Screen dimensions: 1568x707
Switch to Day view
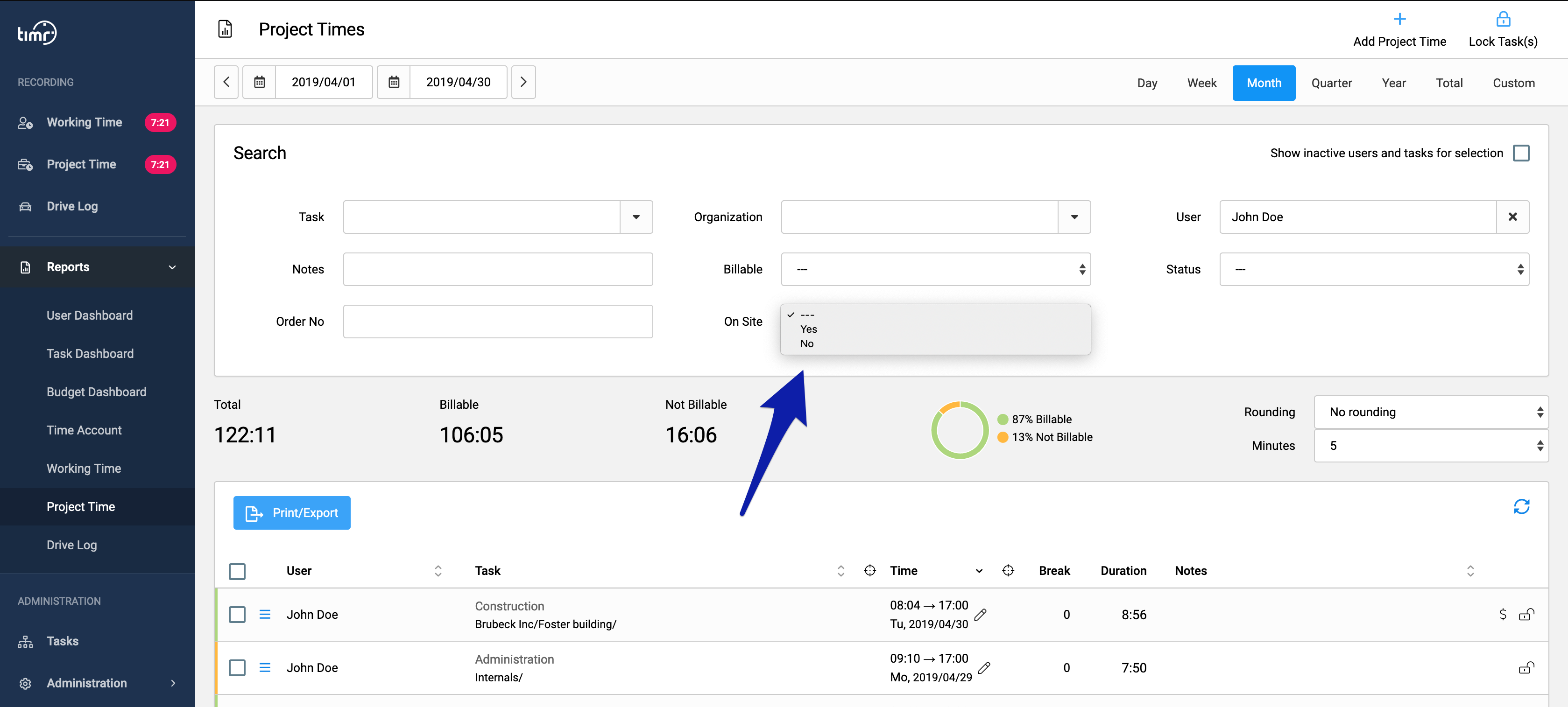click(1147, 83)
